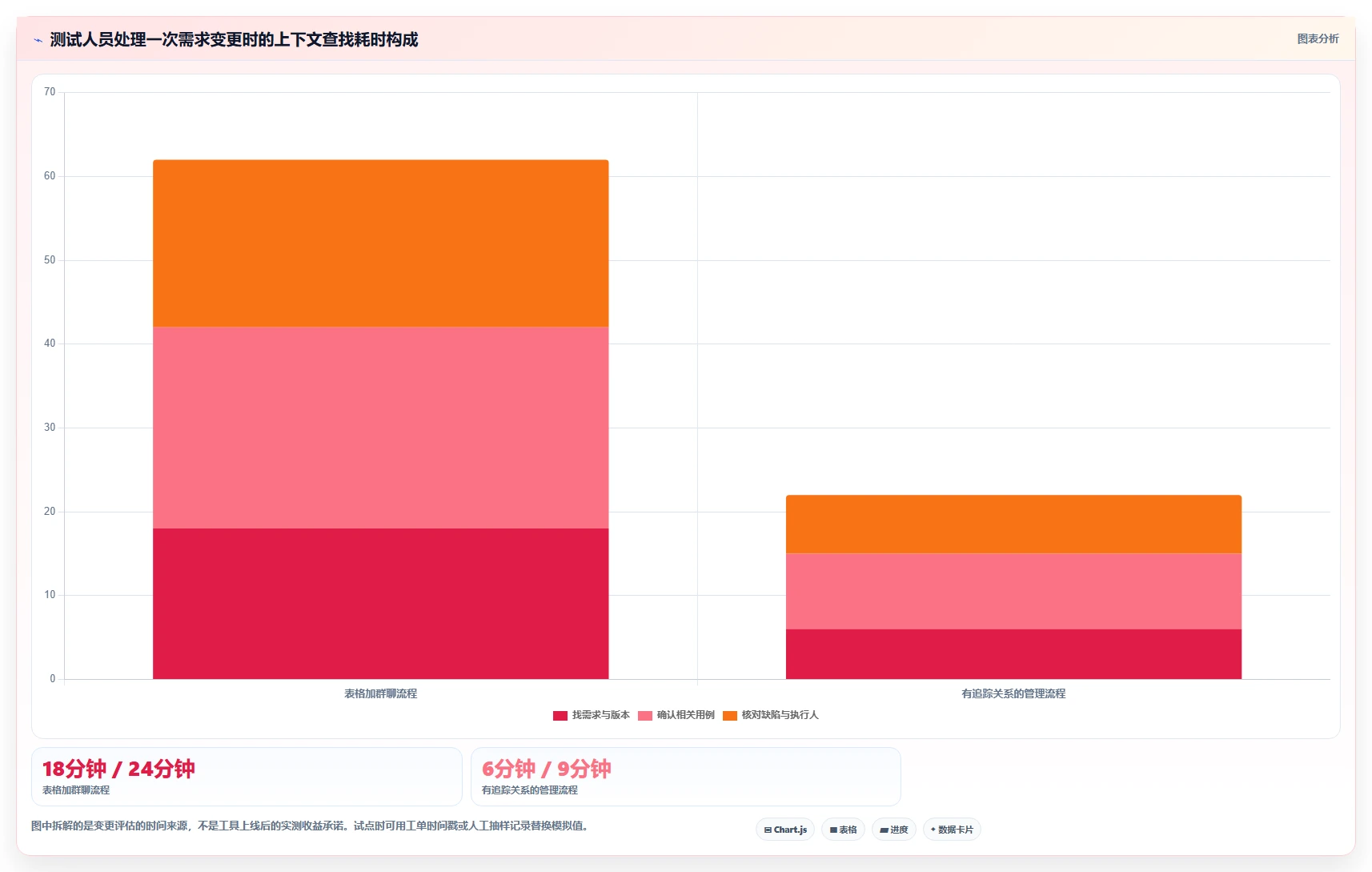Click the y-axis value 30
The width and height of the screenshot is (1372, 872).
click(x=50, y=428)
